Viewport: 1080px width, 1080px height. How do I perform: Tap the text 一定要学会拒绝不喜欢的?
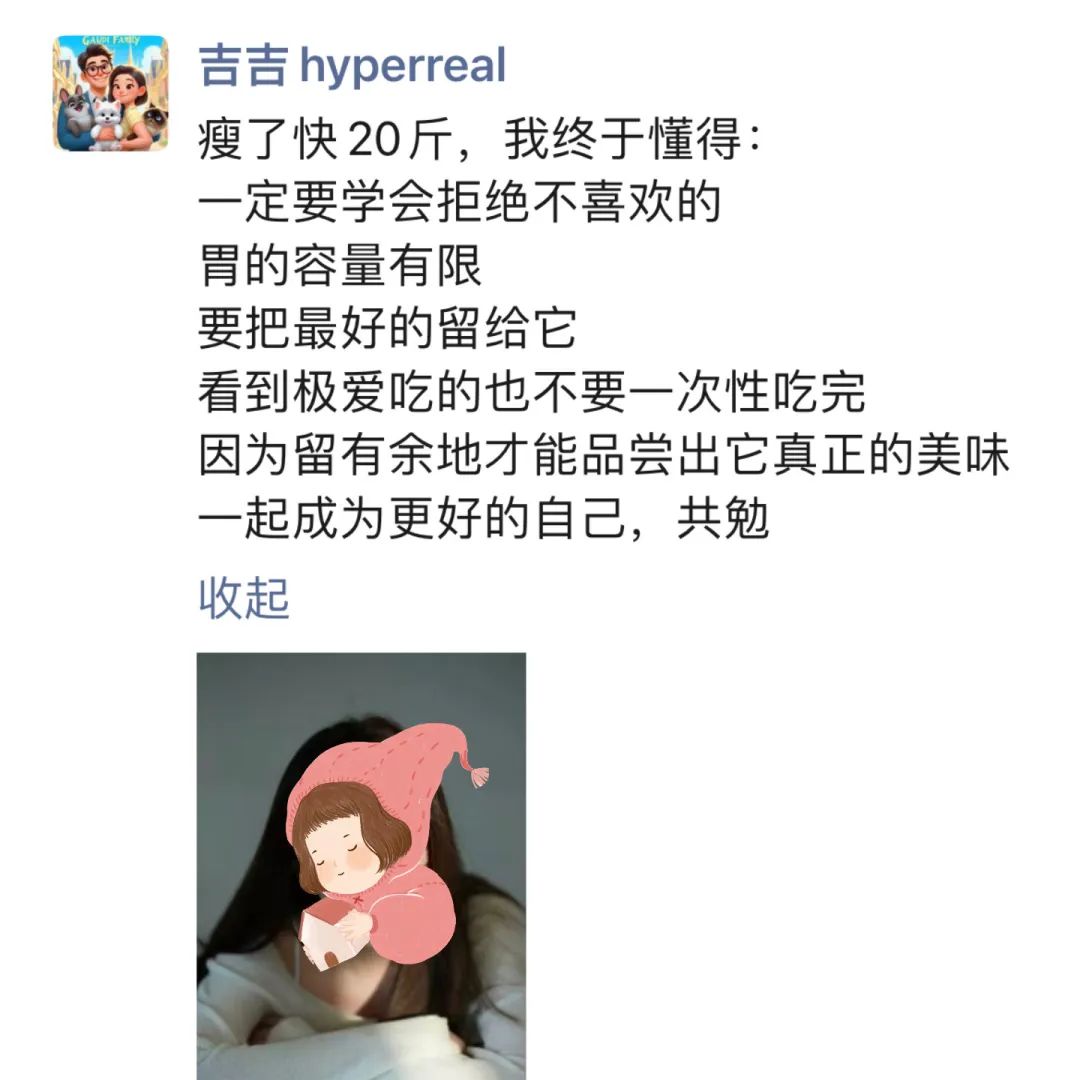[x=460, y=202]
